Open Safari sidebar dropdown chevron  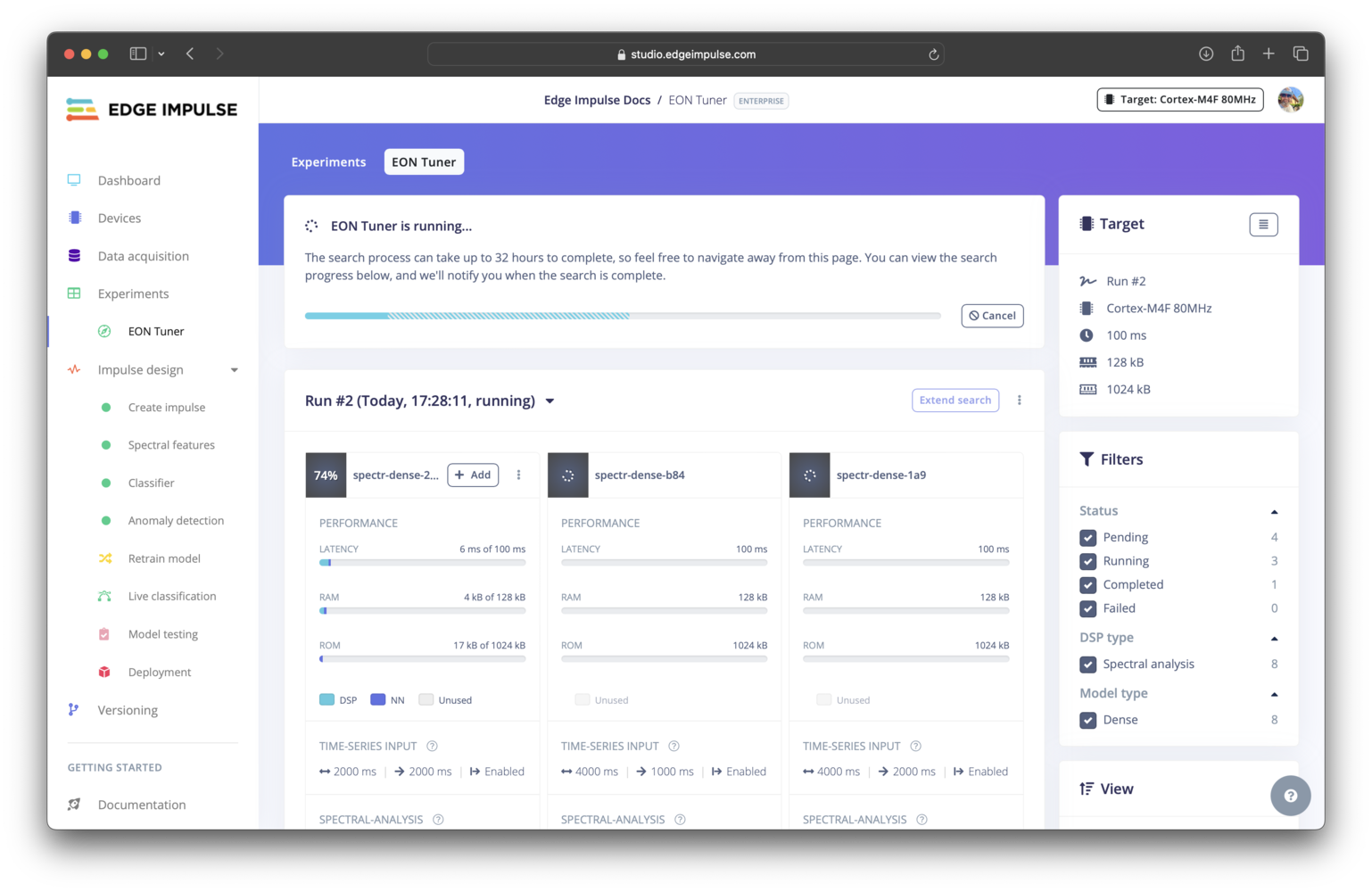coord(161,54)
